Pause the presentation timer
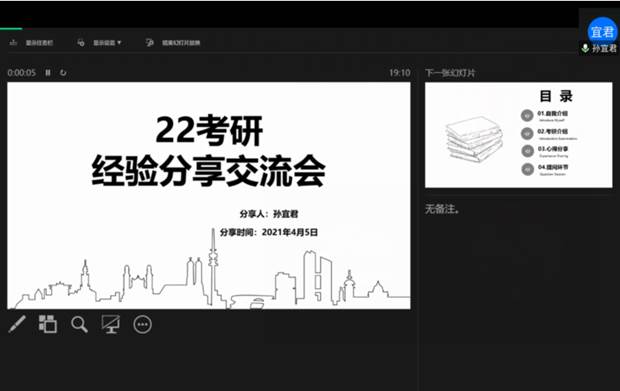The height and width of the screenshot is (391, 620). [48, 73]
